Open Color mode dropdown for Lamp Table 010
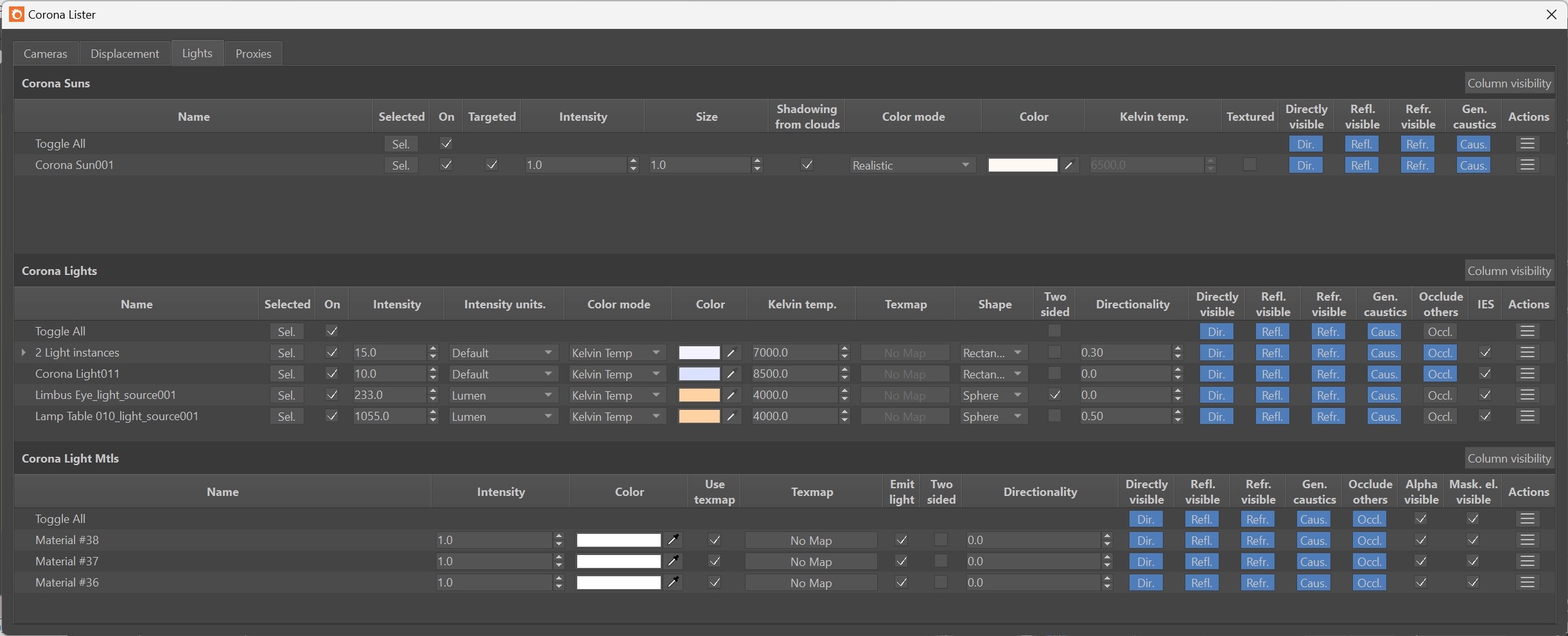 tap(616, 416)
